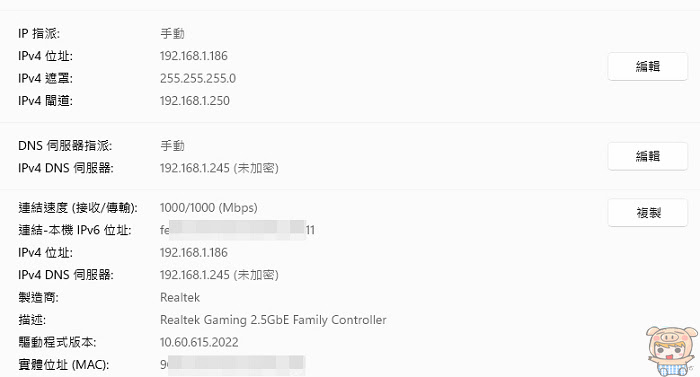Select the 手動 value beside IP 指派

[172, 34]
